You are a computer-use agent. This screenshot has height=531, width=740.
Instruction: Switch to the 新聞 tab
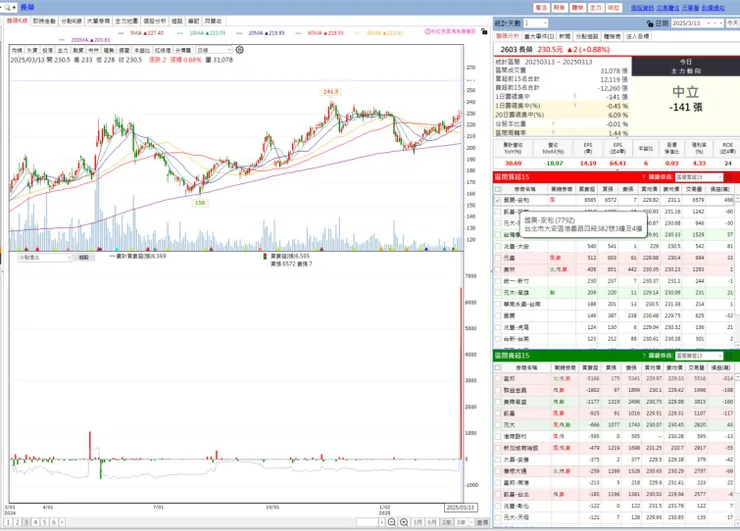pyautogui.click(x=564, y=36)
